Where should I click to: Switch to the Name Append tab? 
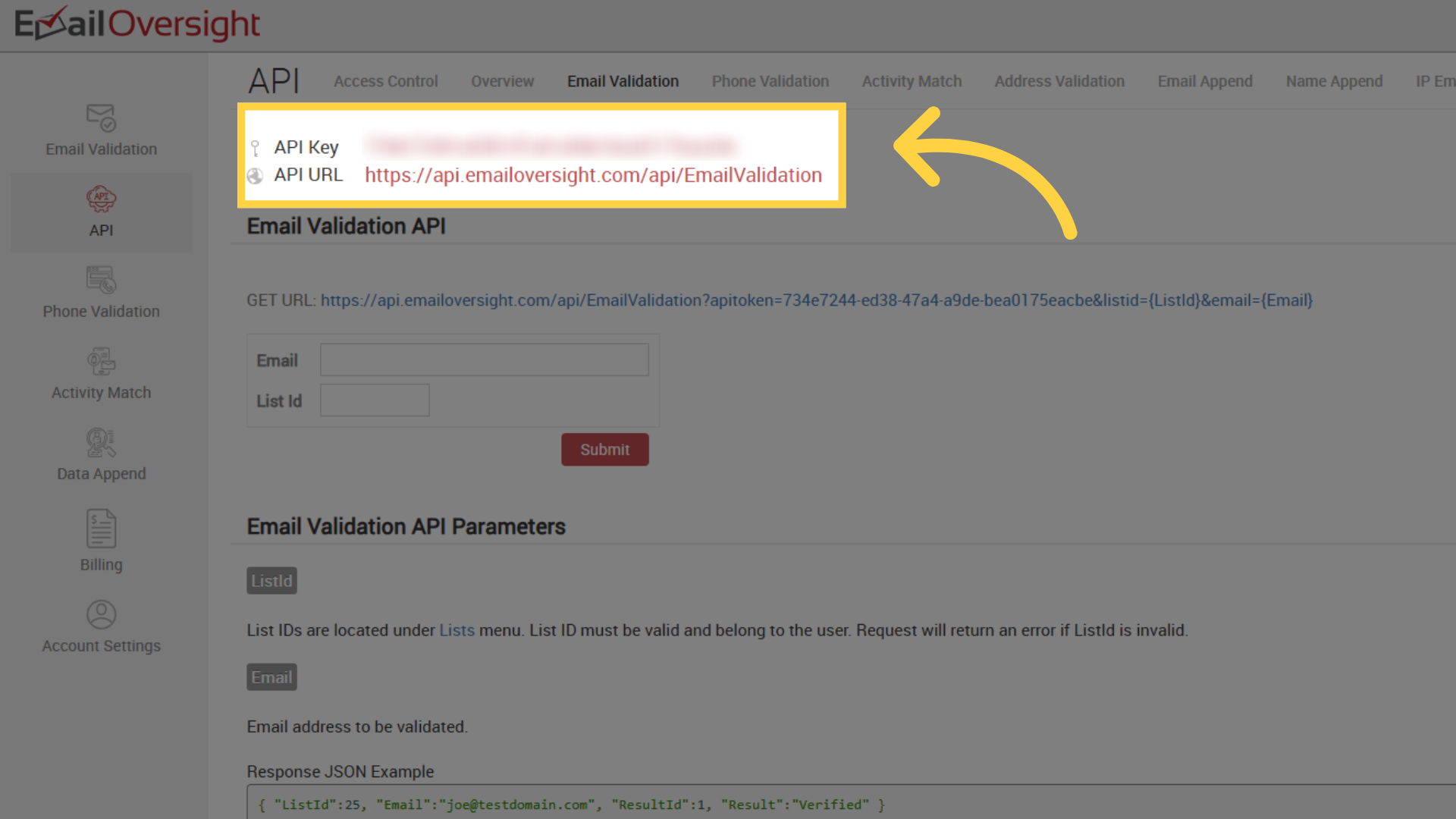(1334, 81)
